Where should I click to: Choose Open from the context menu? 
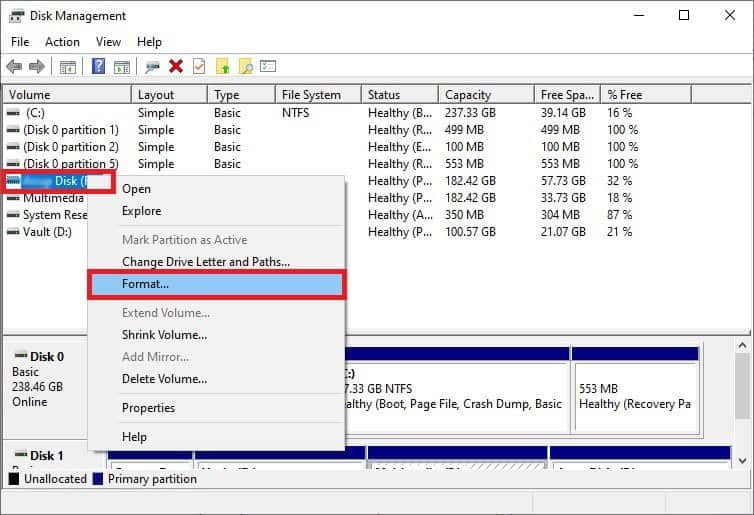(216, 189)
